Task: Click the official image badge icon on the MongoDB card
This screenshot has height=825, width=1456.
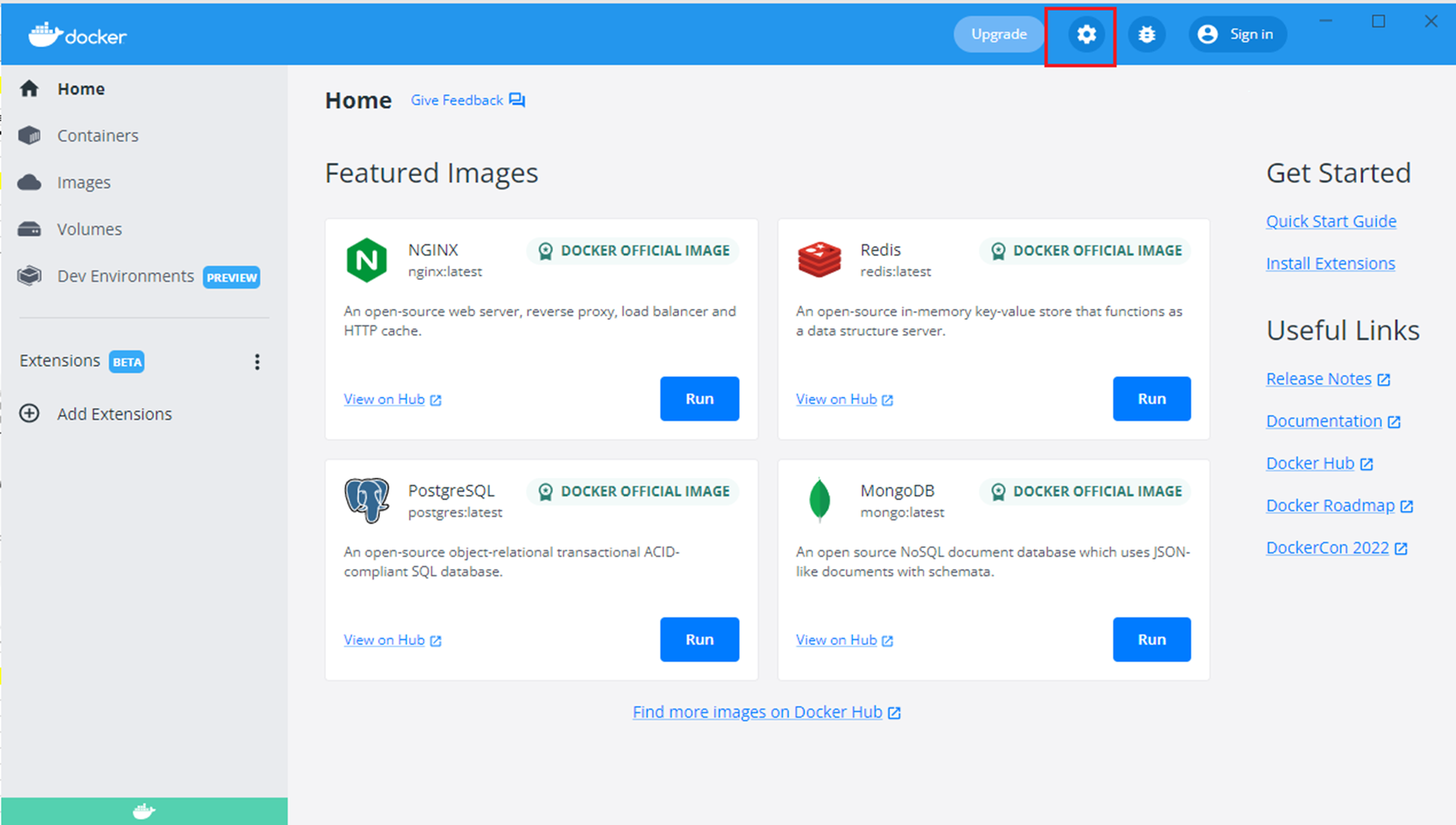Action: click(x=998, y=492)
